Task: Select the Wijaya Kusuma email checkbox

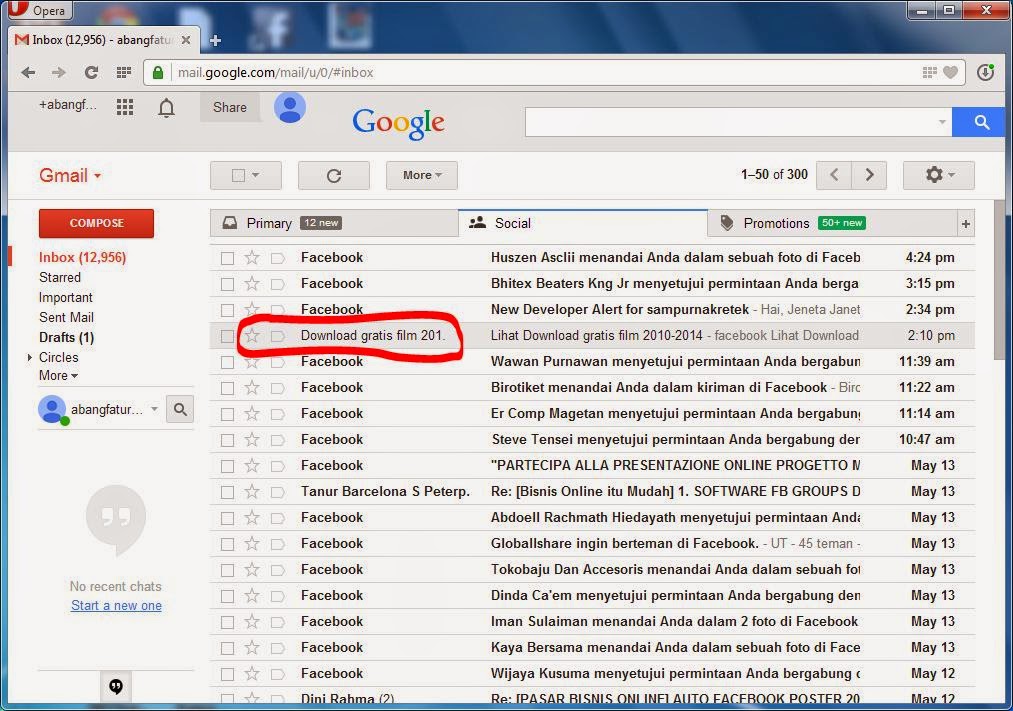Action: pyautogui.click(x=227, y=674)
